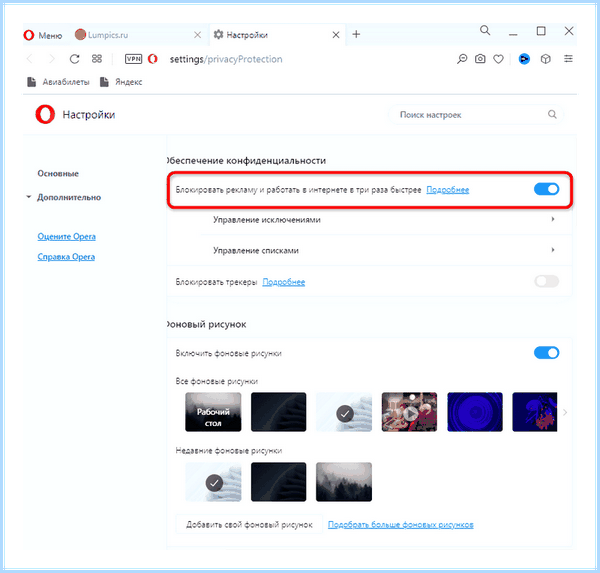The image size is (600, 573).
Task: Close the Lumpics.ru tab
Action: click(x=197, y=35)
